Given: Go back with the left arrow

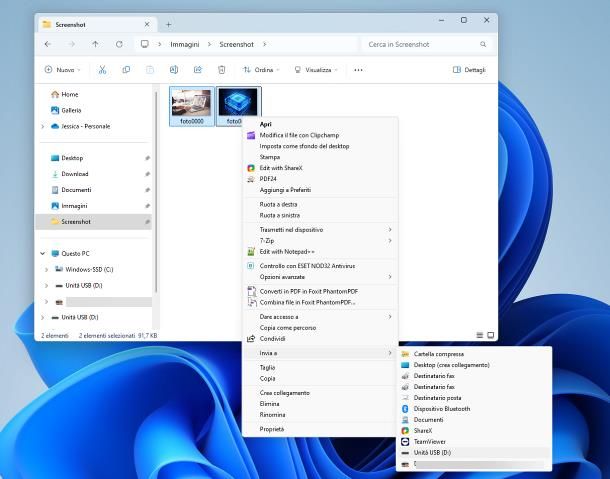Looking at the screenshot, I should coord(48,44).
